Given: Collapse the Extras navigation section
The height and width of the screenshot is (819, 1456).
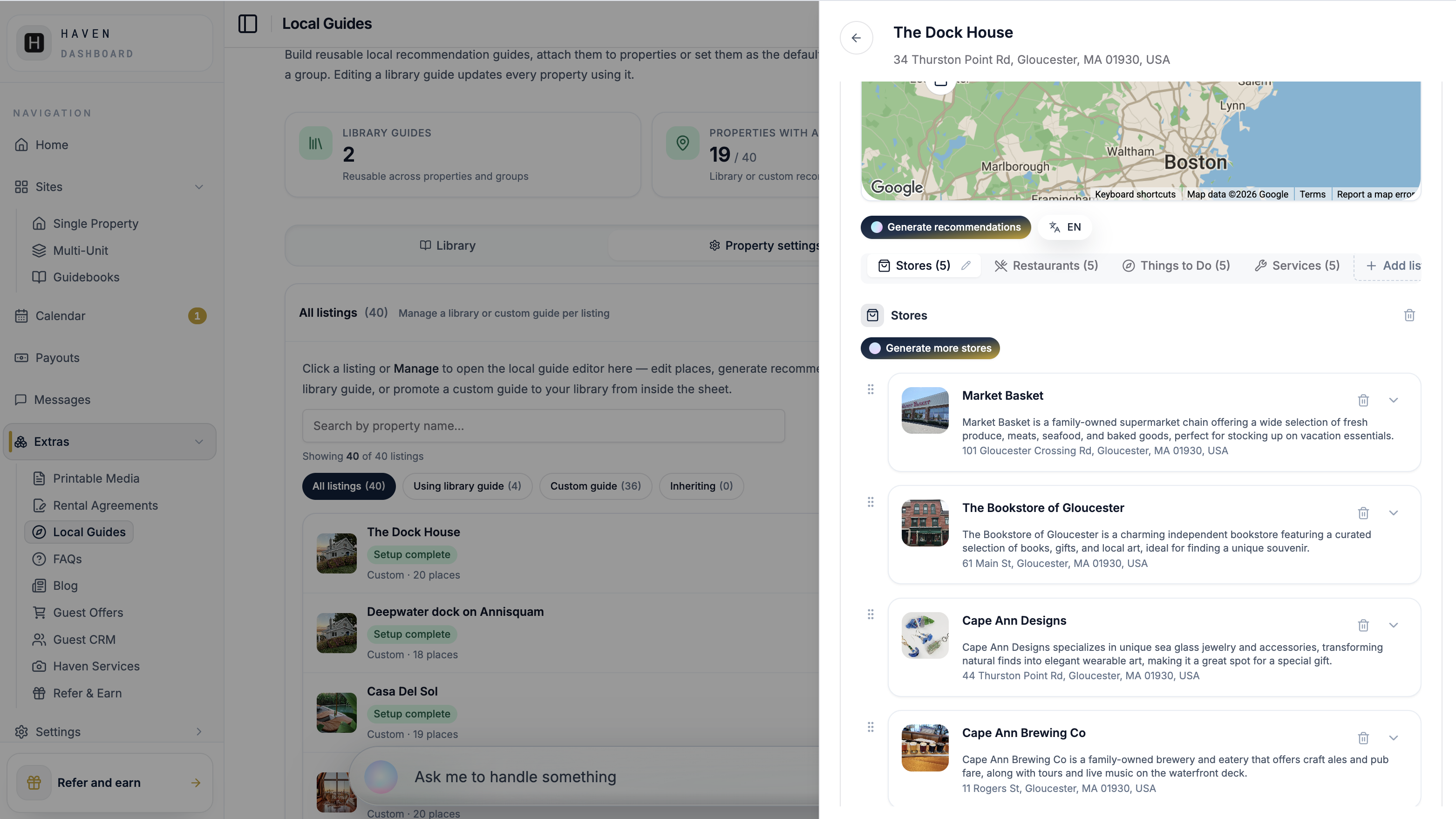Looking at the screenshot, I should [x=199, y=442].
